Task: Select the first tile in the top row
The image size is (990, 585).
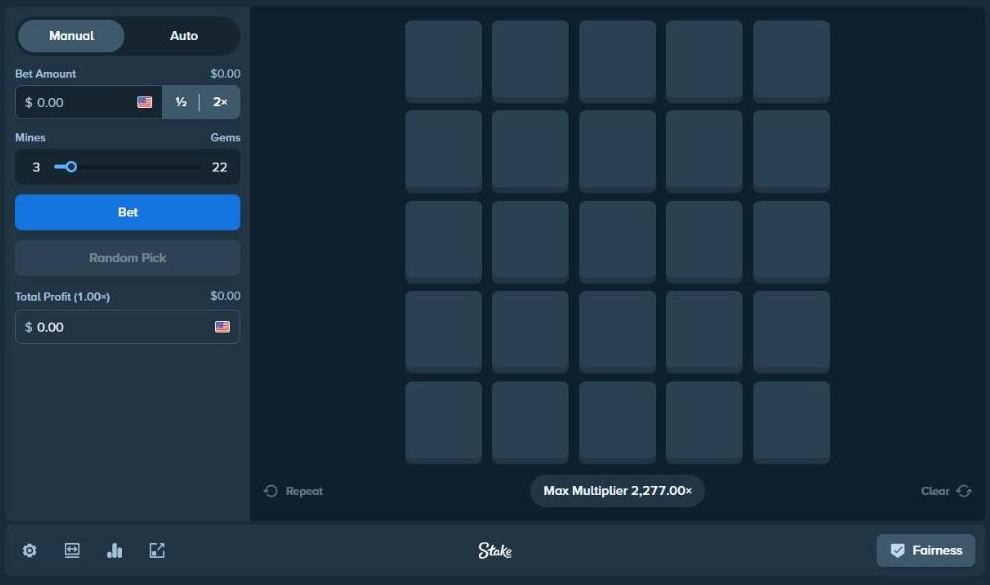Action: pos(443,61)
